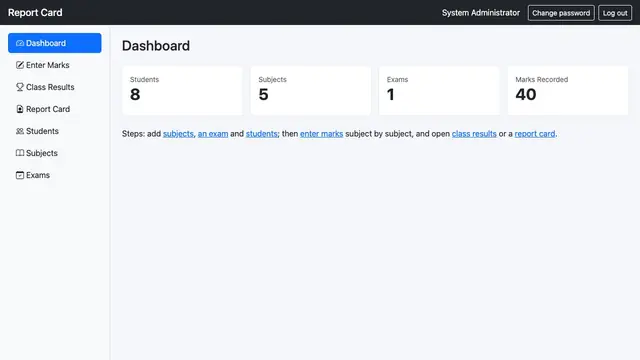Follow the 'an exam' link

click(x=213, y=134)
